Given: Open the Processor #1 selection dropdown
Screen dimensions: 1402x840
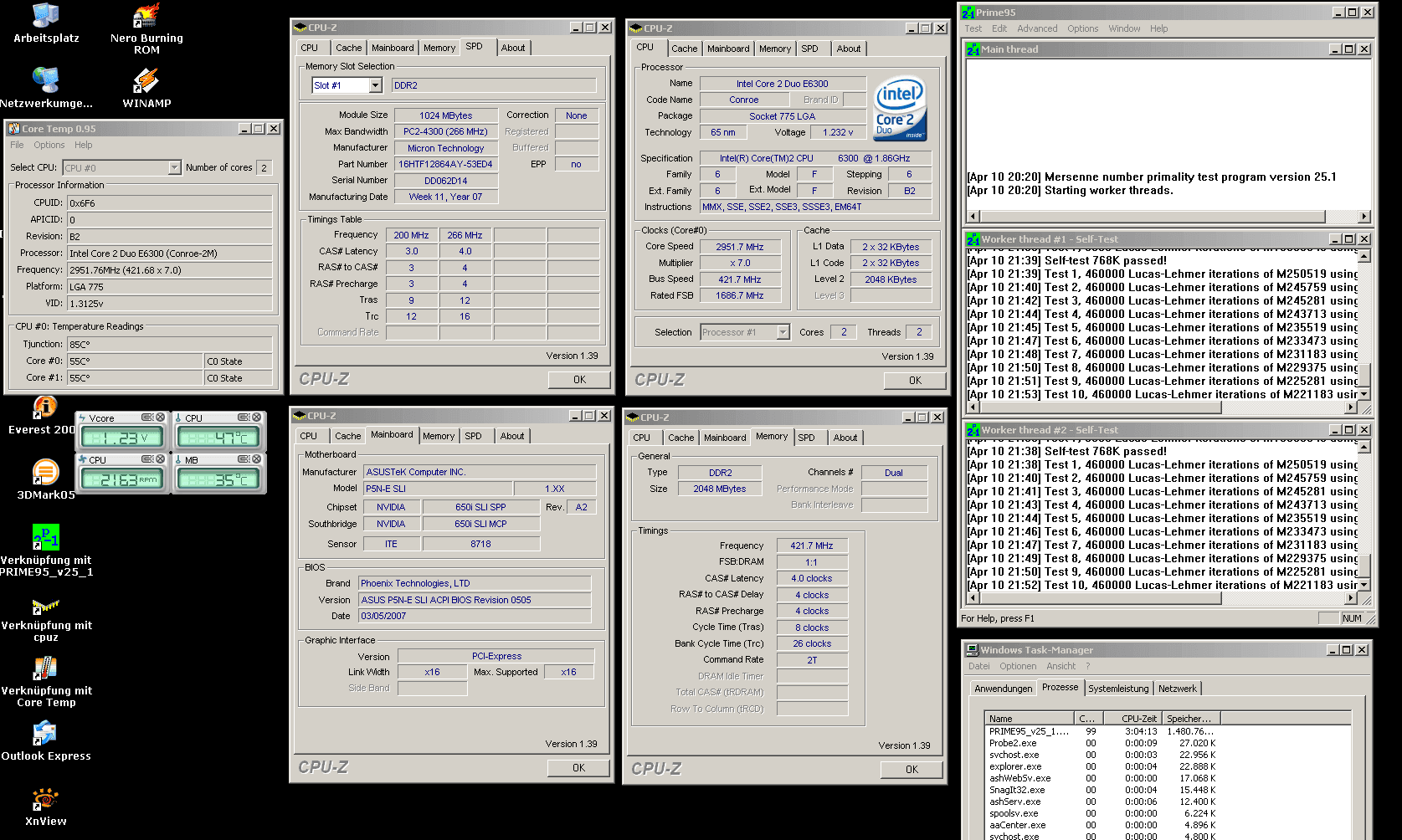Looking at the screenshot, I should (783, 332).
